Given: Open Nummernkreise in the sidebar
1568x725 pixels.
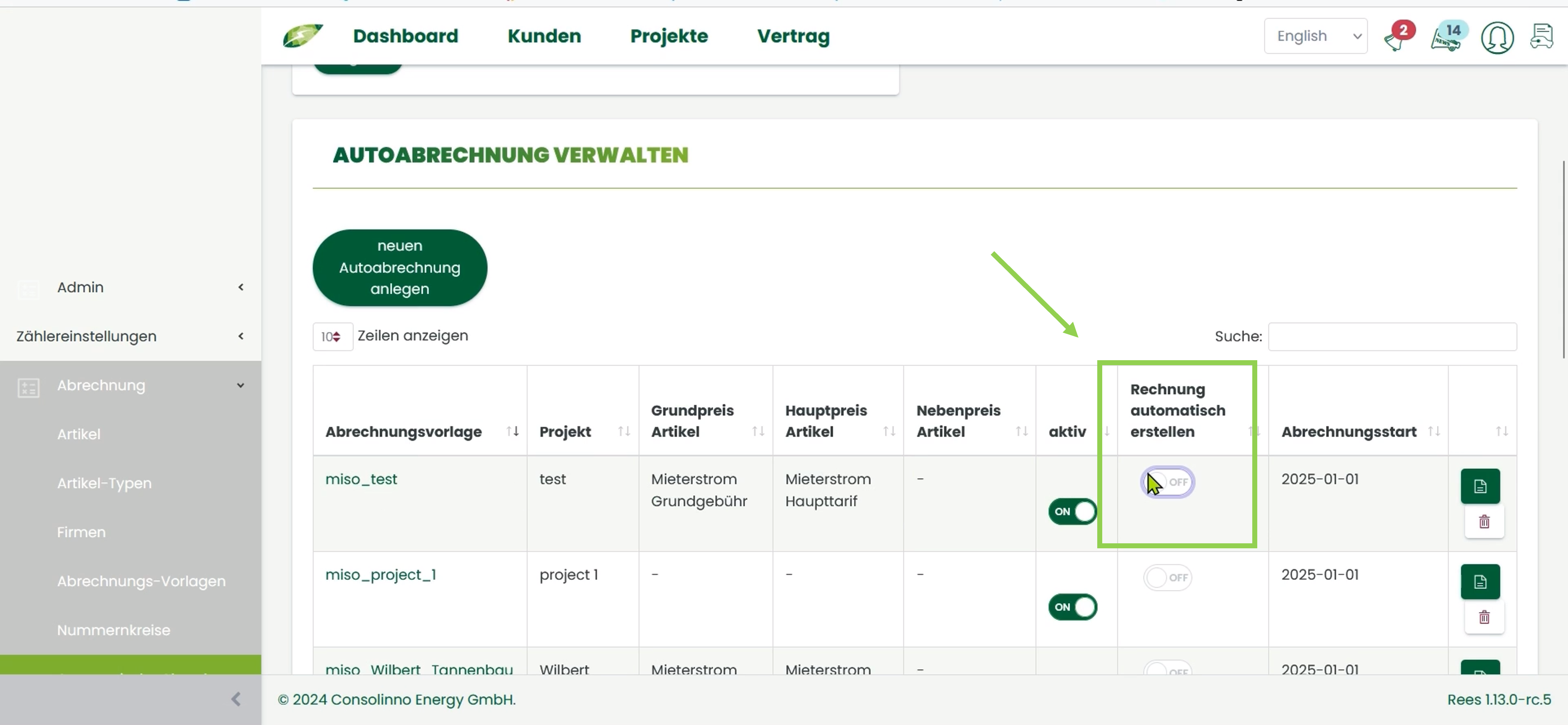Looking at the screenshot, I should tap(114, 630).
